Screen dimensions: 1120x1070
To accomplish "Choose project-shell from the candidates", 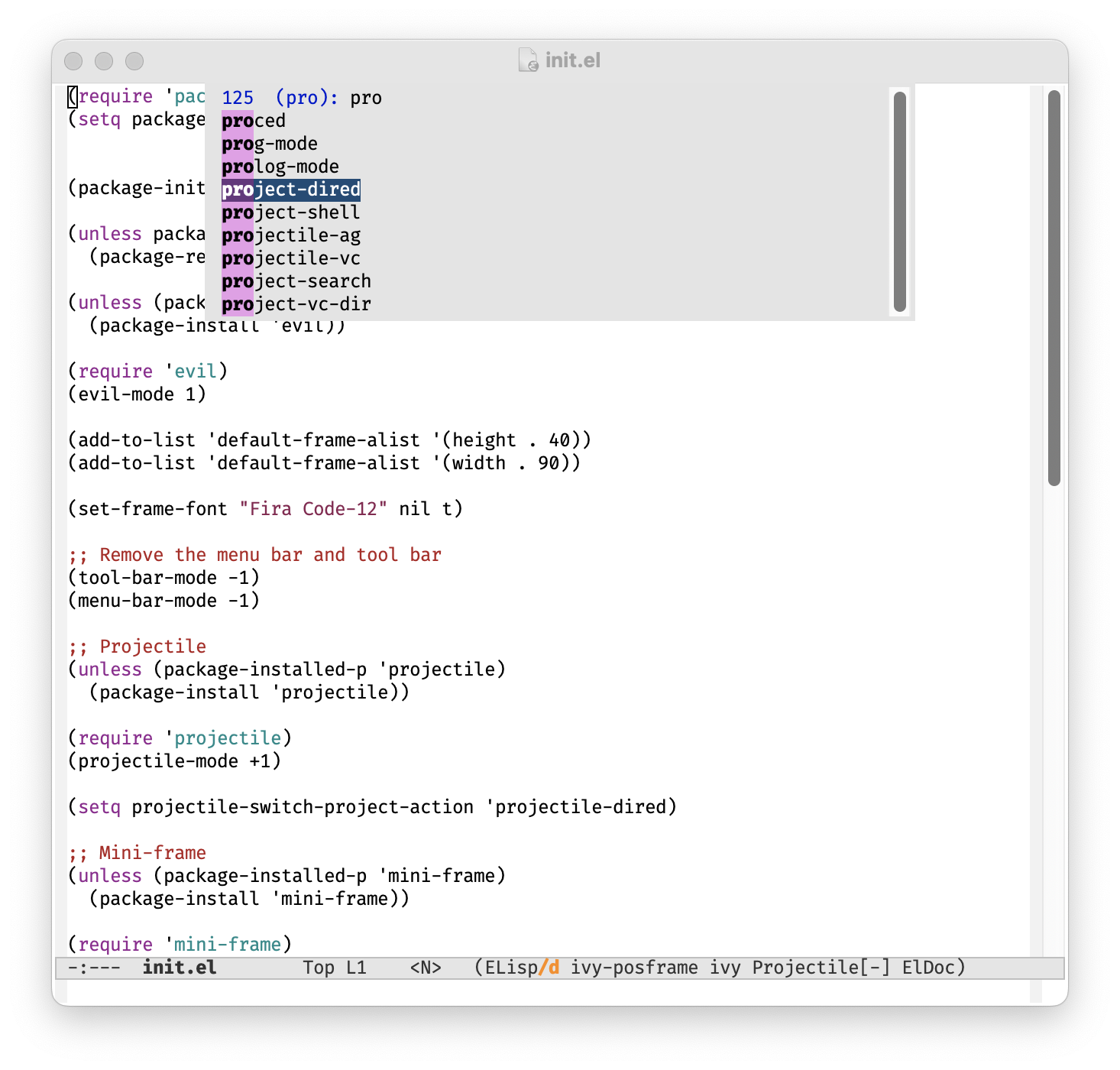I will tap(291, 212).
